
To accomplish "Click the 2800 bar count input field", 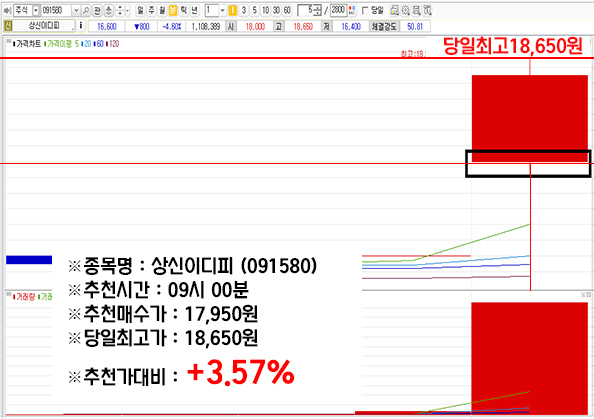I will point(338,11).
